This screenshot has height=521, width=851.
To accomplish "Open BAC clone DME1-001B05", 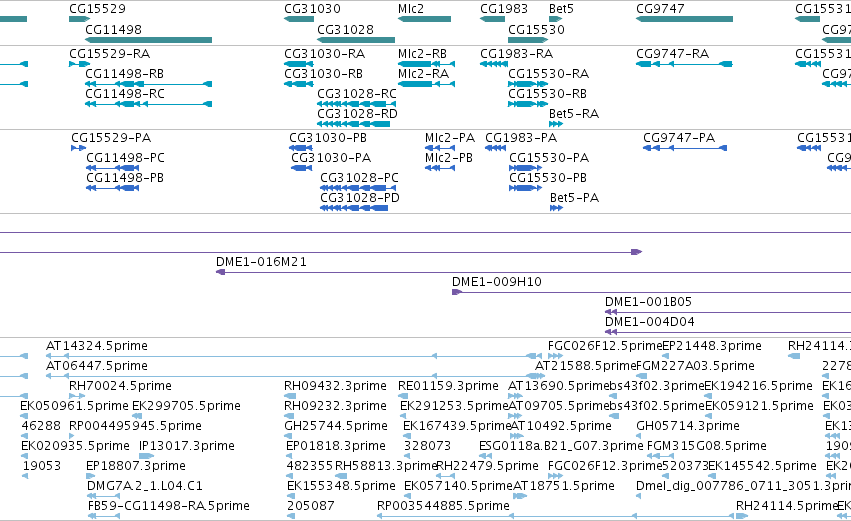I will 649,302.
